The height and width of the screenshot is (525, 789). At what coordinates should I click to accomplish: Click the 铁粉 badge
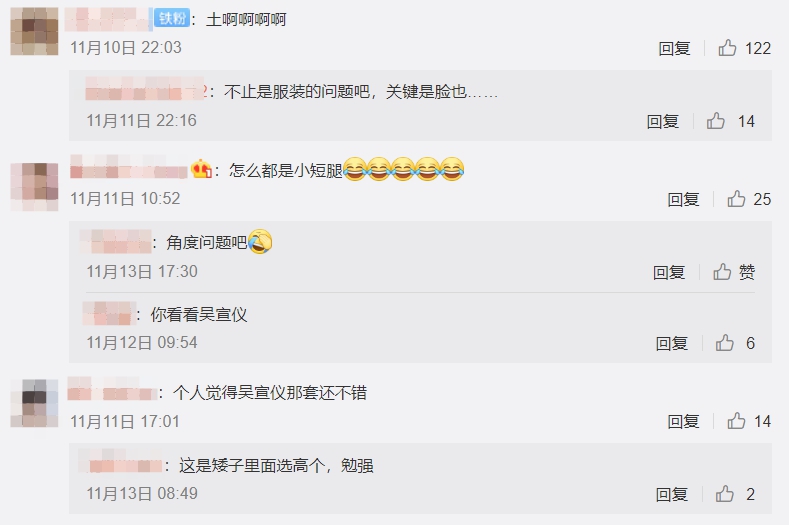(172, 19)
